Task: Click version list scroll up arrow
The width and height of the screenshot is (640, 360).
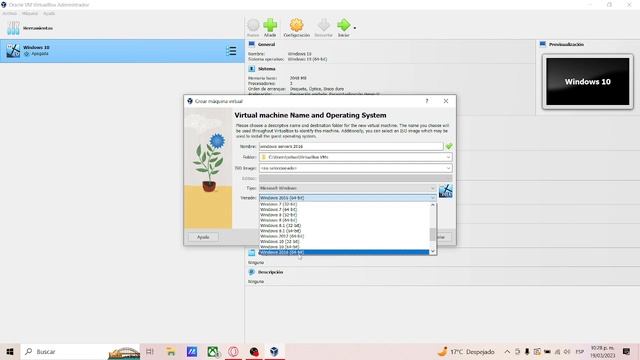Action: 433,205
